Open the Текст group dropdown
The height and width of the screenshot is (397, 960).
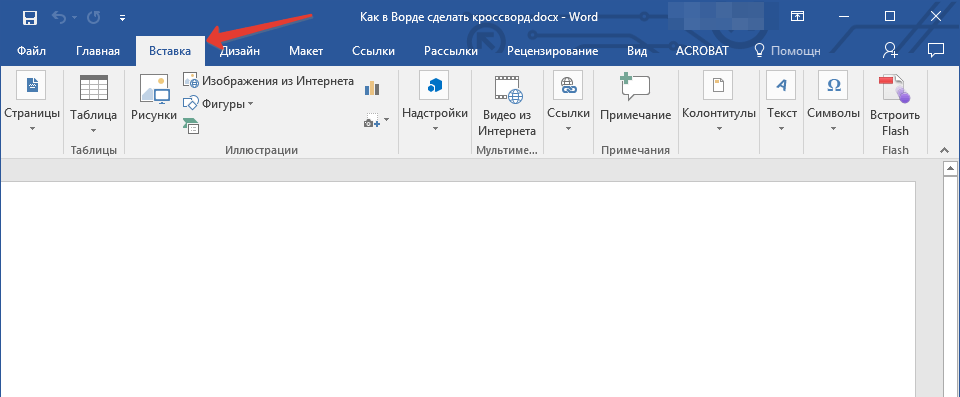coord(782,102)
